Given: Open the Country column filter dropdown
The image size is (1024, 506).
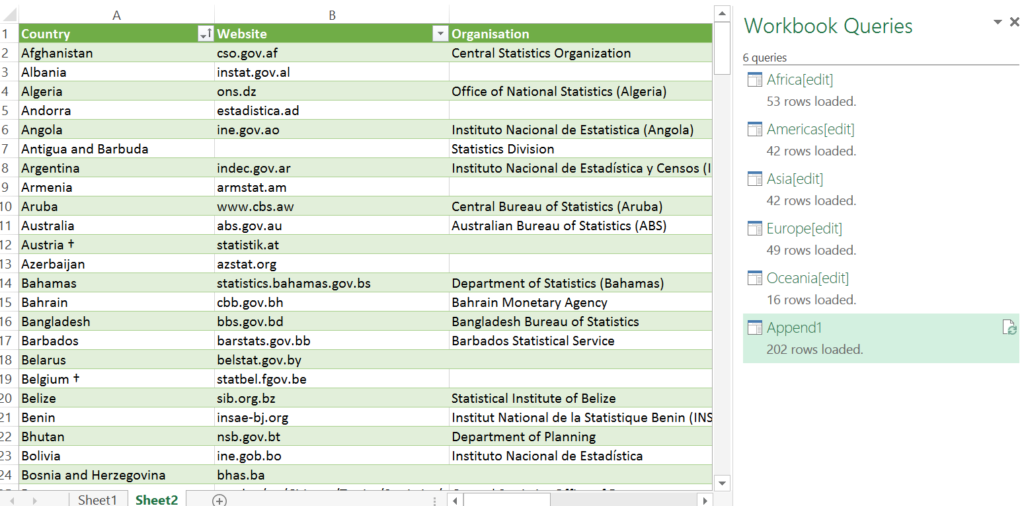Looking at the screenshot, I should [205, 34].
